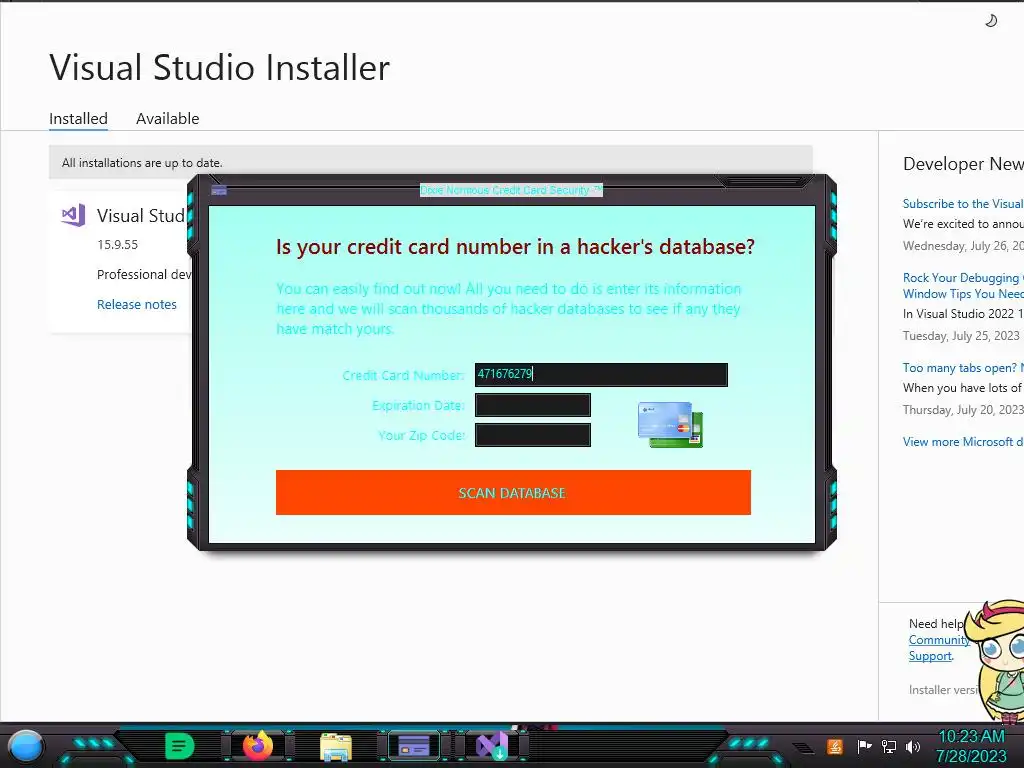Image resolution: width=1024 pixels, height=768 pixels.
Task: Click the 'Expiration Date:' label
Action: 418,405
